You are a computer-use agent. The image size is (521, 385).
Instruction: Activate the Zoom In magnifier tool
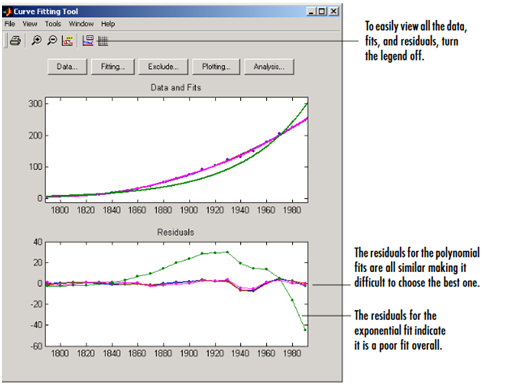coord(36,41)
